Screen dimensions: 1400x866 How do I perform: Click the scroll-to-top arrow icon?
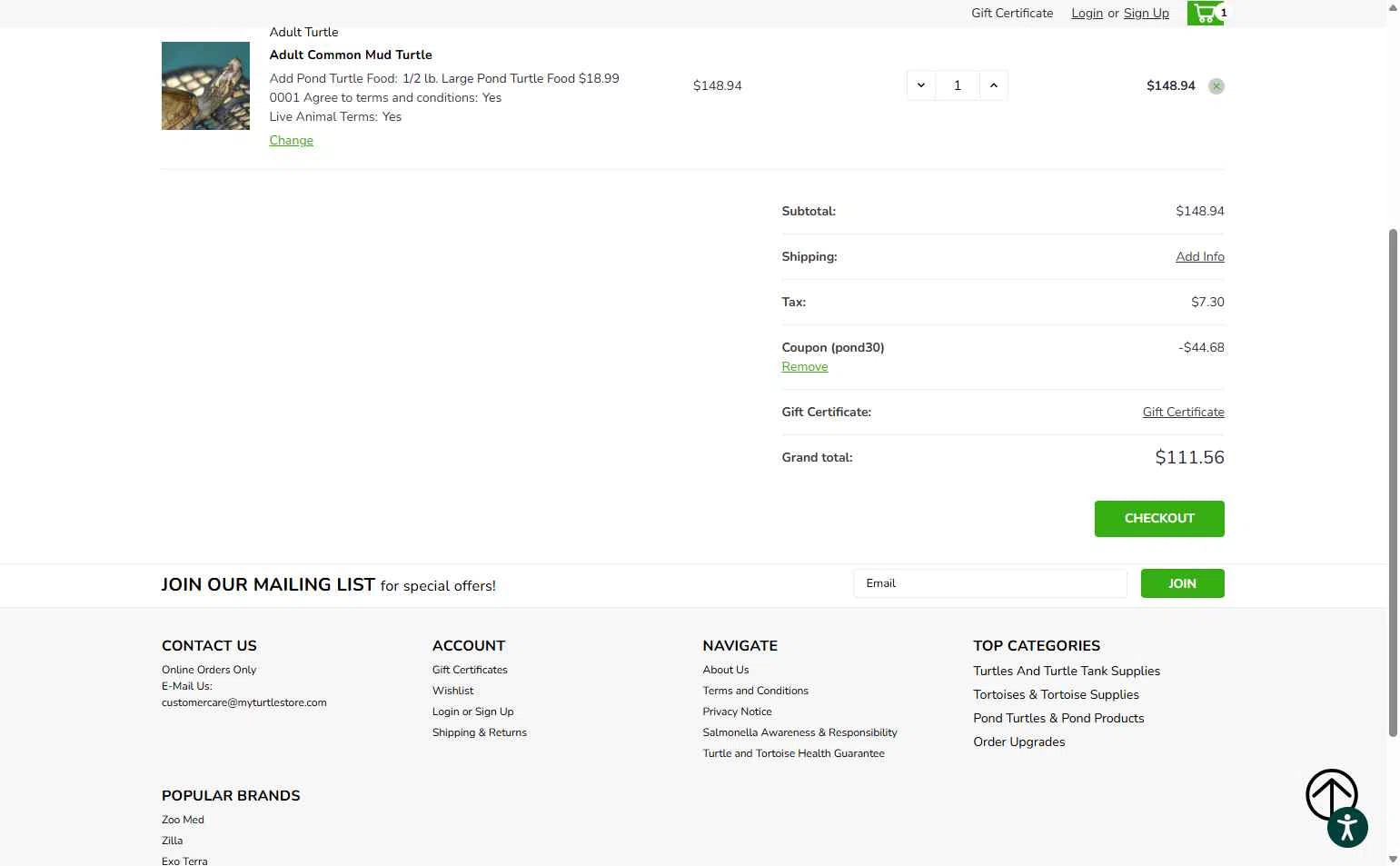click(1332, 794)
